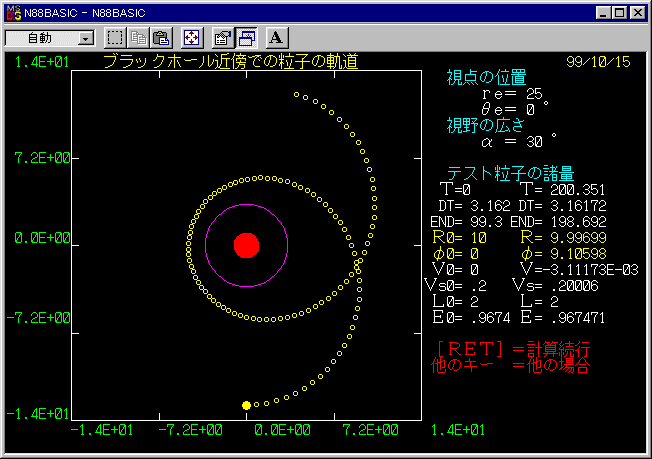The width and height of the screenshot is (652, 459).
Task: Expand the 自動 font size dropdown arrow
Action: [x=85, y=38]
